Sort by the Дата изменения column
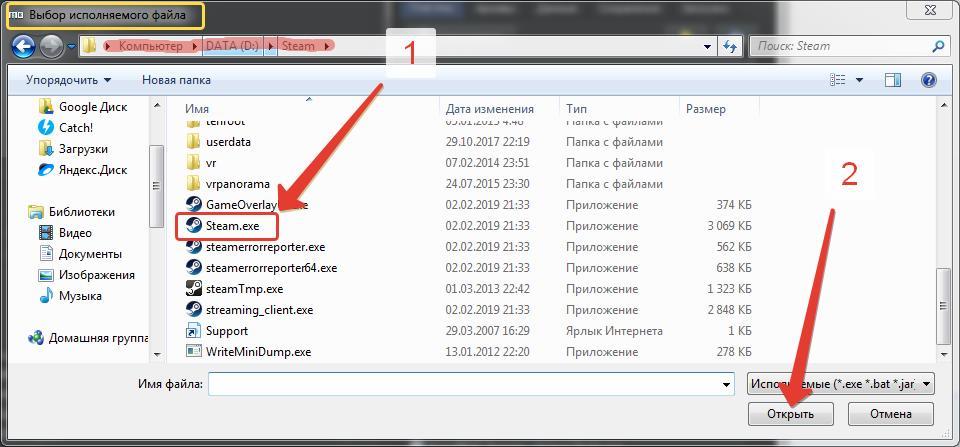This screenshot has height=447, width=960. tap(490, 109)
